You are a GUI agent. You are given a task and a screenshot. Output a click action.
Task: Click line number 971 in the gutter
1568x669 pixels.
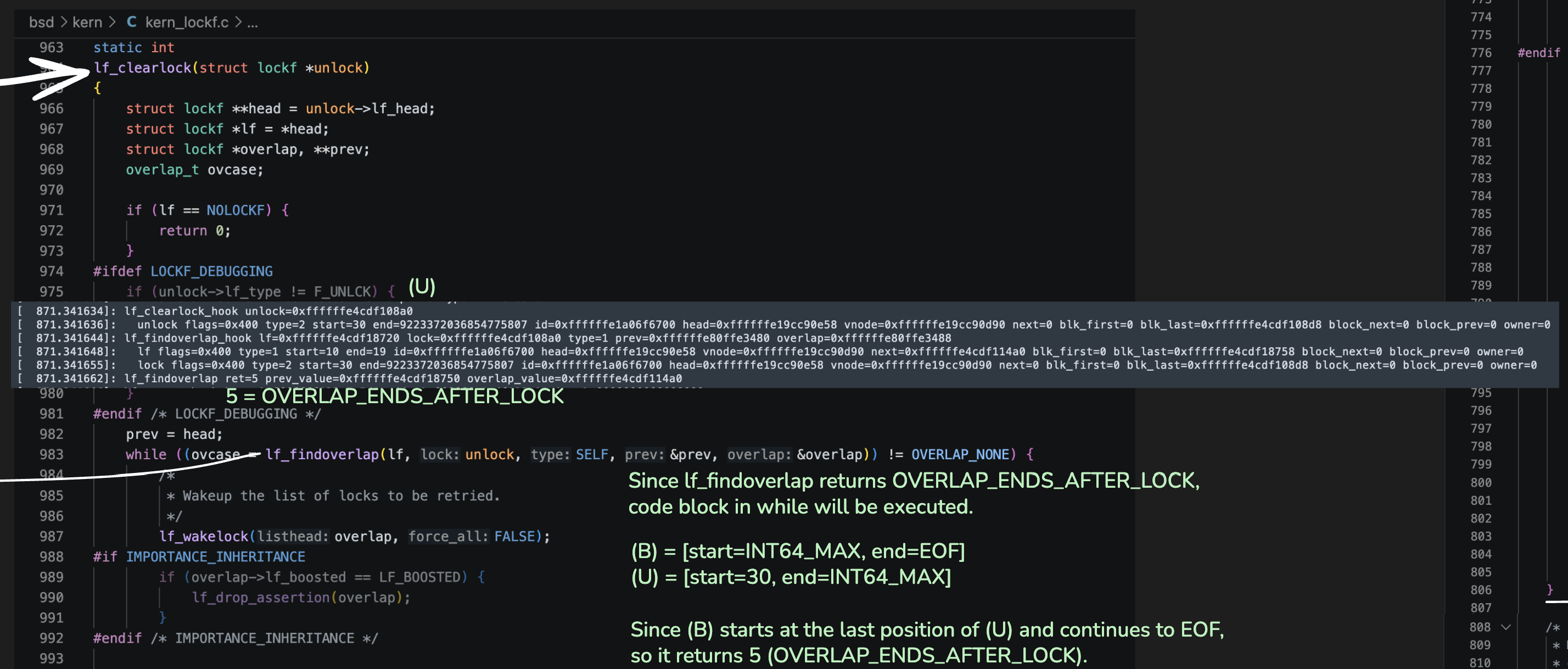click(x=51, y=210)
